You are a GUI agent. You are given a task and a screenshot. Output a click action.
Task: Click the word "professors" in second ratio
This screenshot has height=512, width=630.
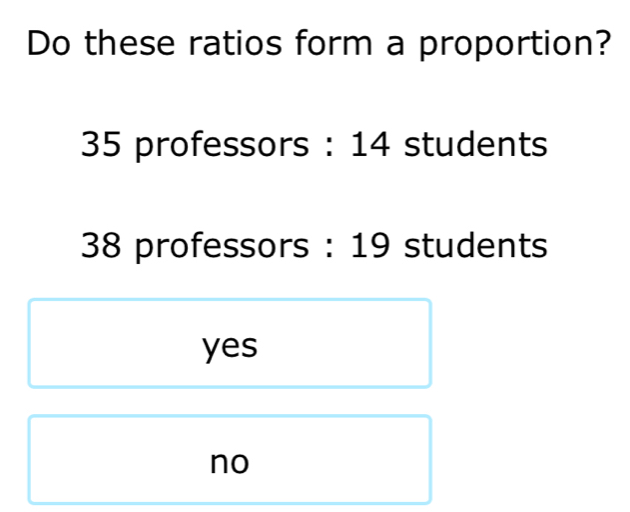pos(222,247)
